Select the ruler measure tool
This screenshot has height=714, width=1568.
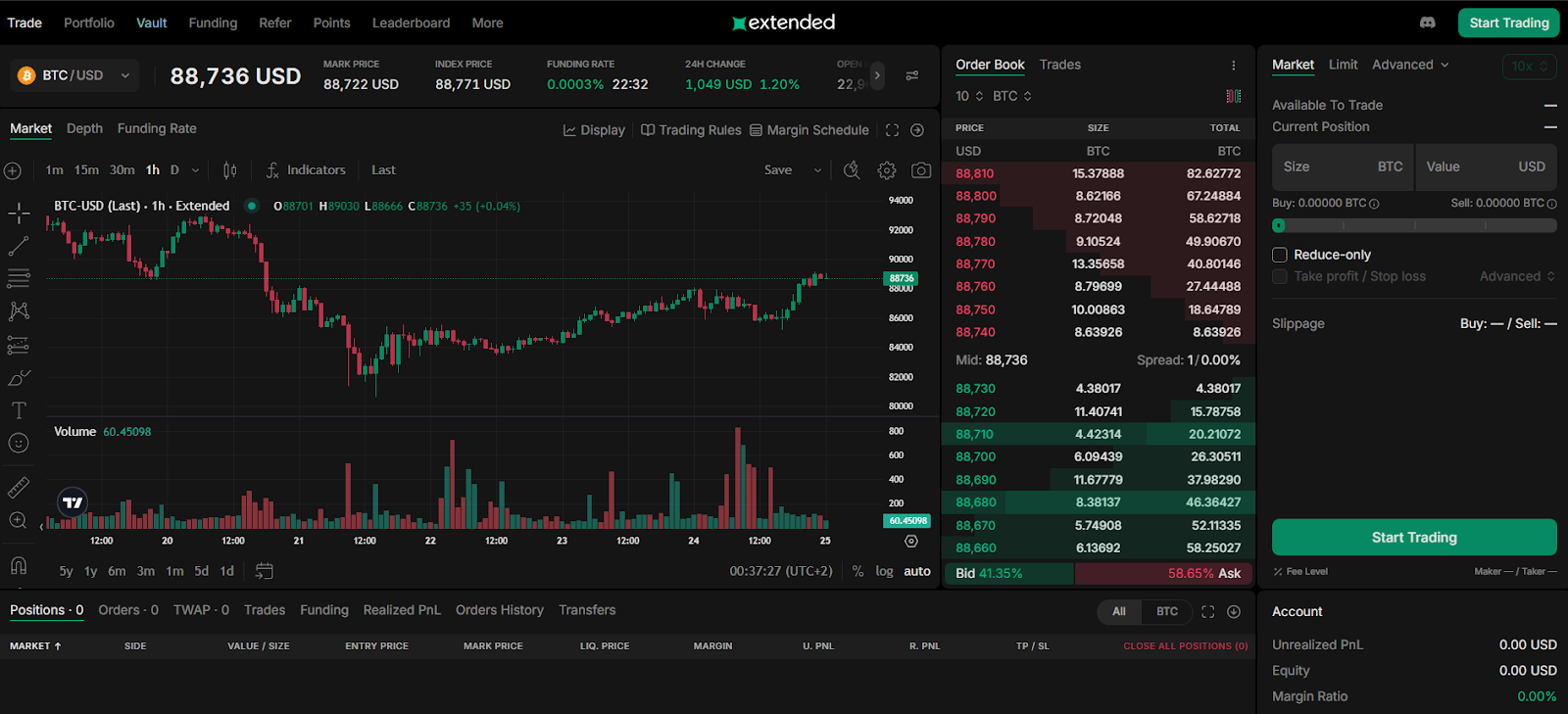click(x=19, y=487)
